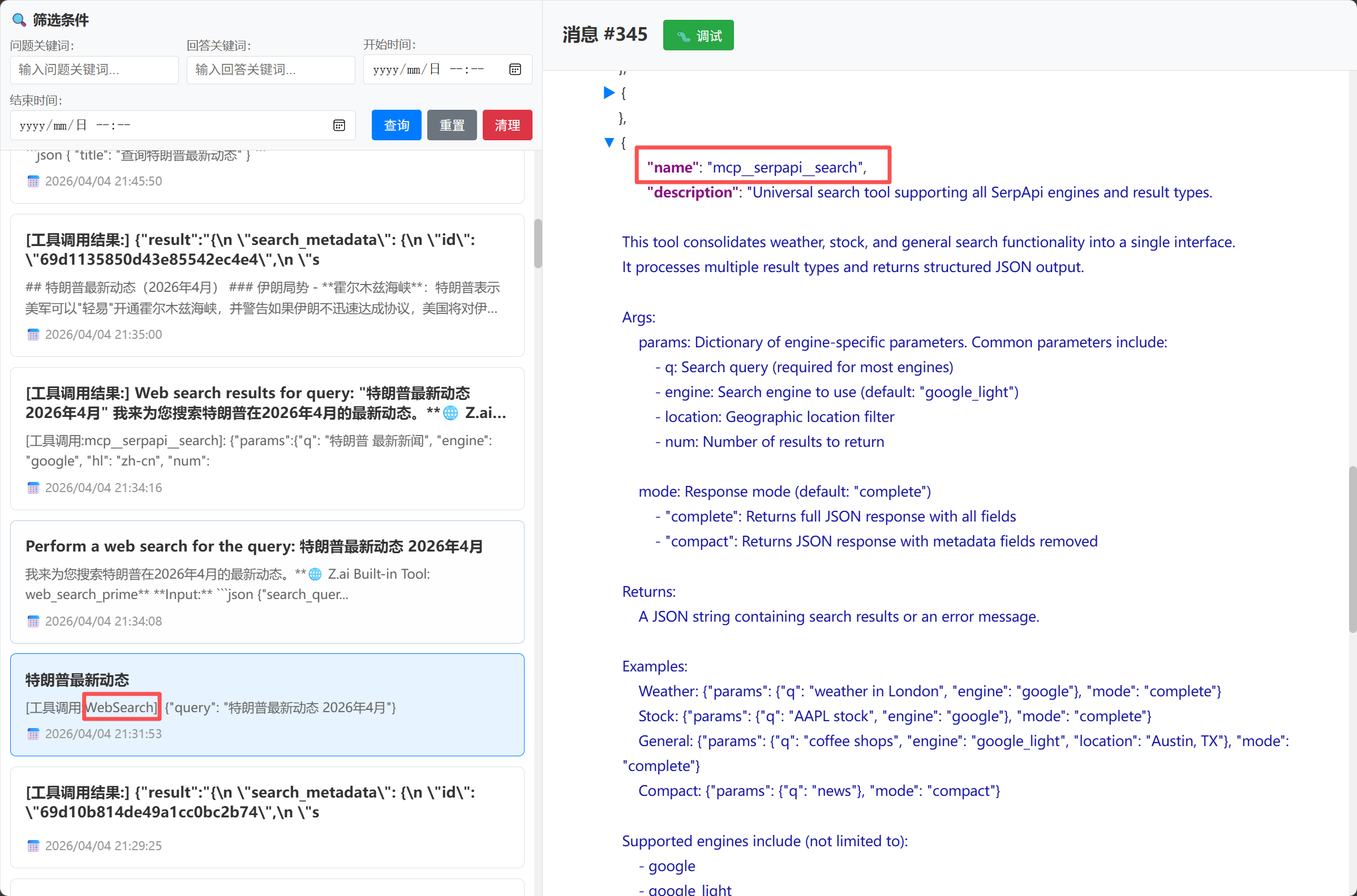Screen dimensions: 1357x896
Task: Expand the collapsed JSON object triangle
Action: [609, 93]
